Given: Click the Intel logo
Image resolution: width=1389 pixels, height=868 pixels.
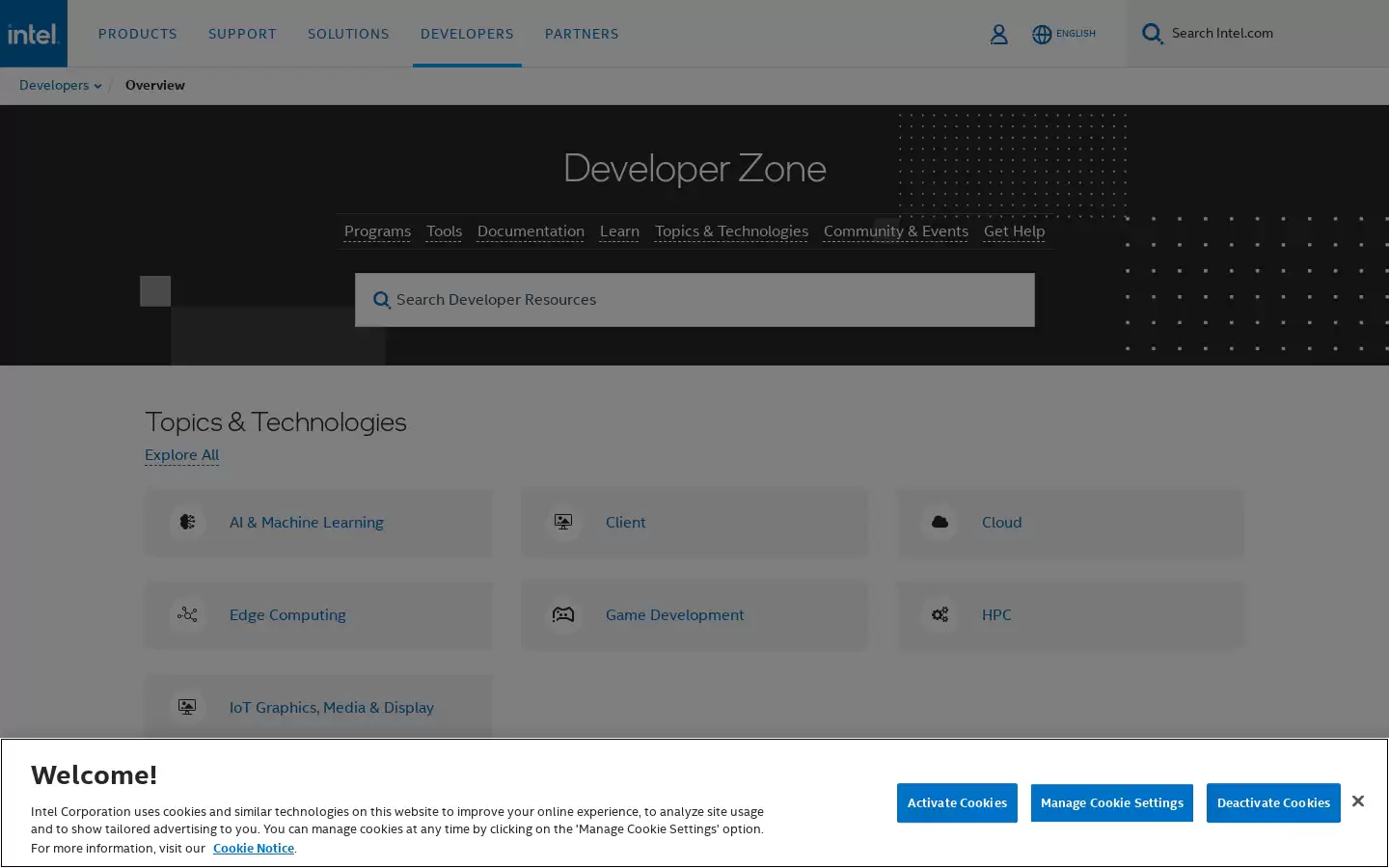Looking at the screenshot, I should (x=34, y=34).
